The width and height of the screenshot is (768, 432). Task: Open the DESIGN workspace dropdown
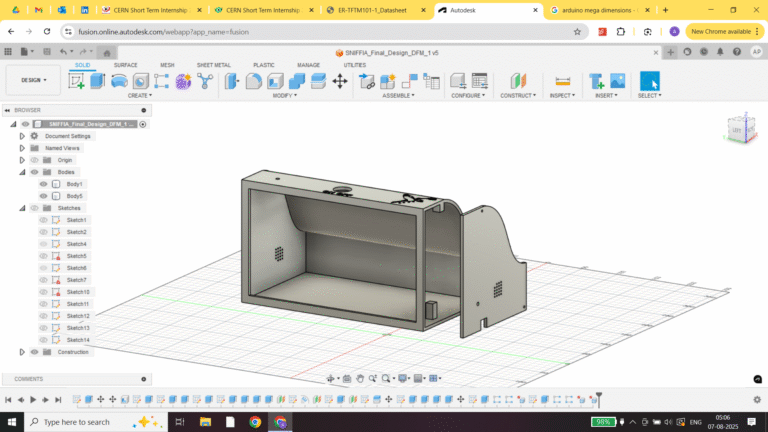[34, 80]
